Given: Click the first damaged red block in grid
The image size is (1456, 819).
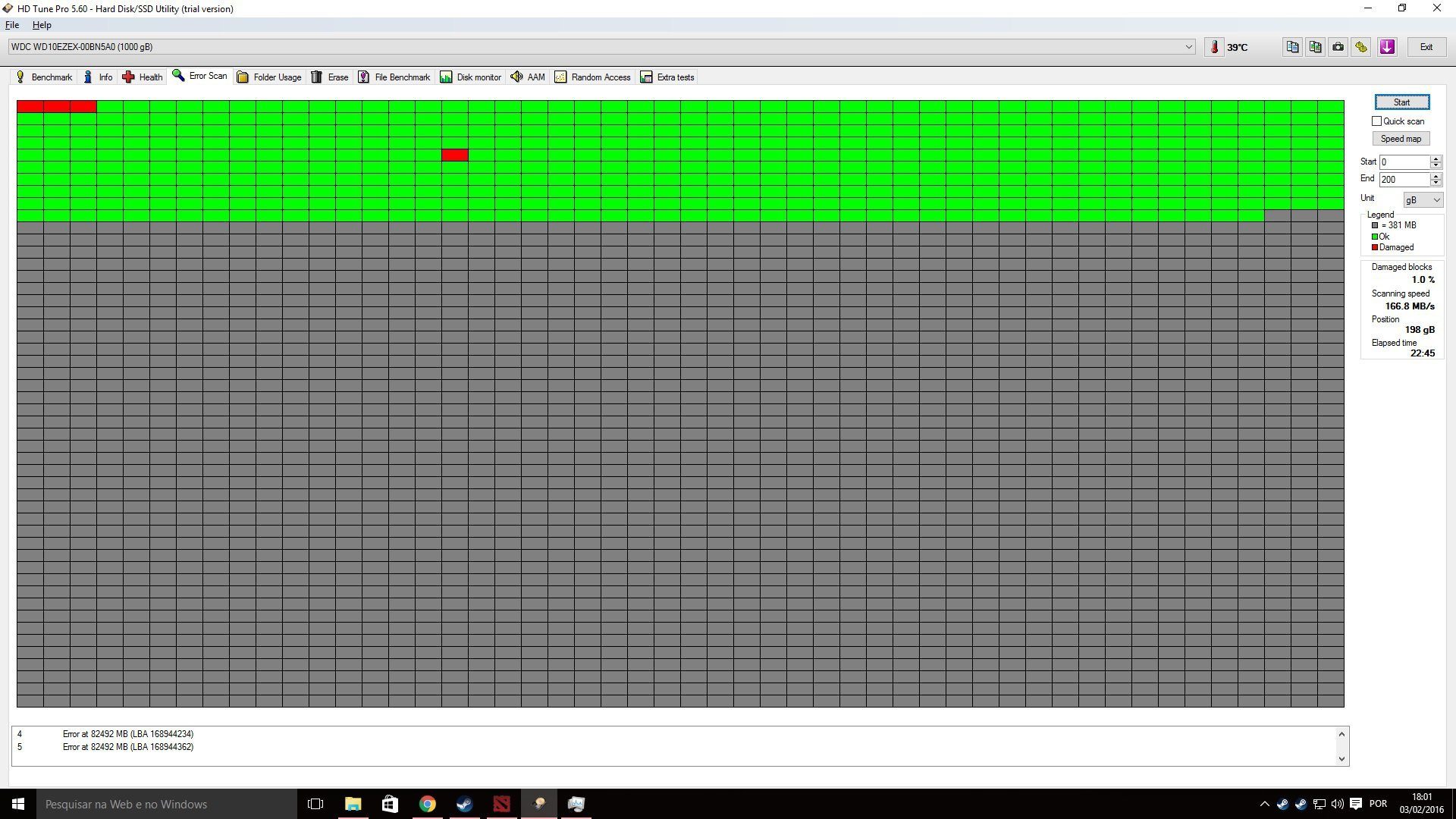Looking at the screenshot, I should point(30,106).
